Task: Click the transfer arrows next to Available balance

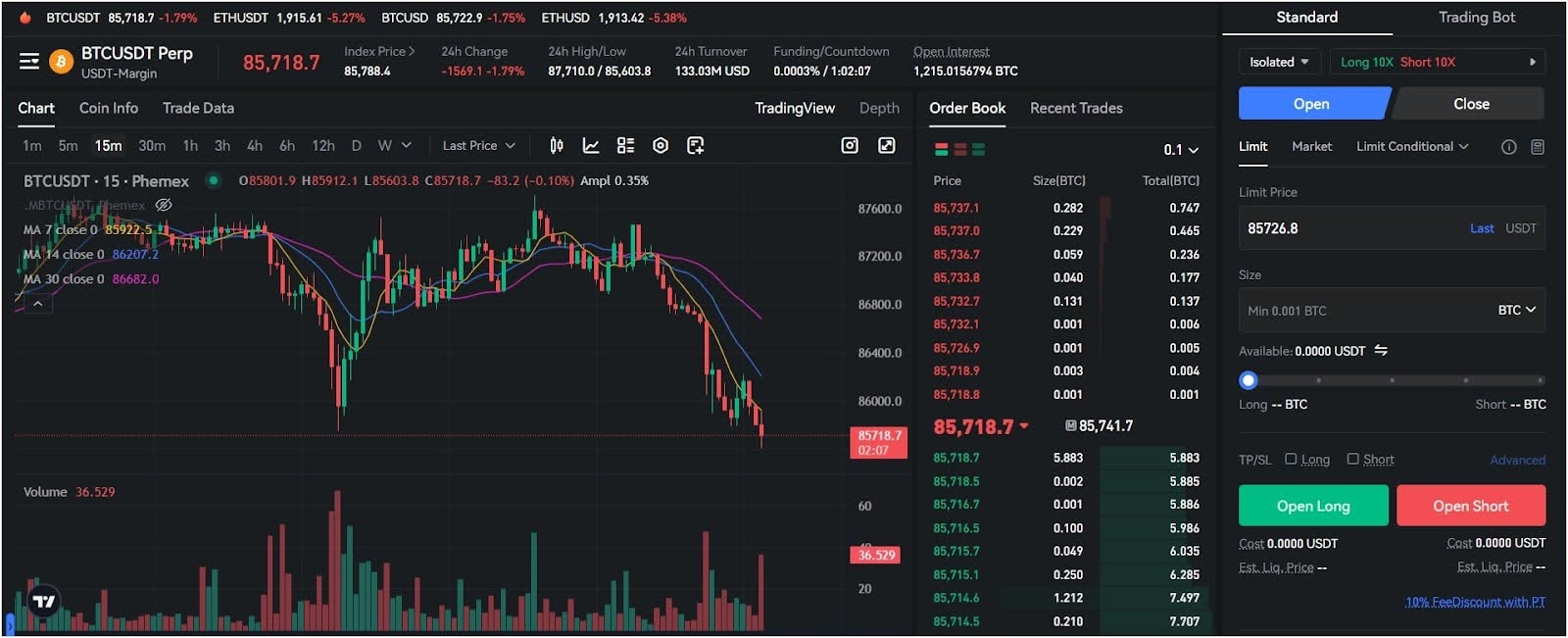Action: tap(1381, 350)
